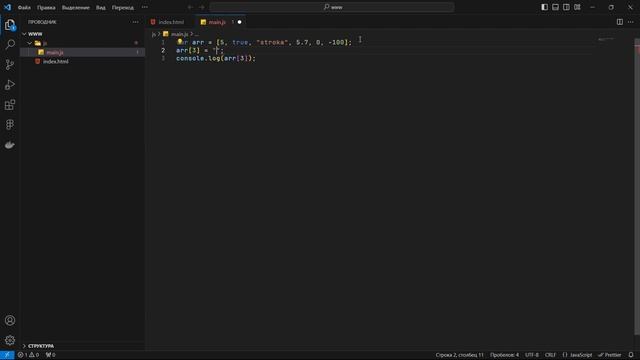Go forward with the right arrow

click(x=202, y=7)
